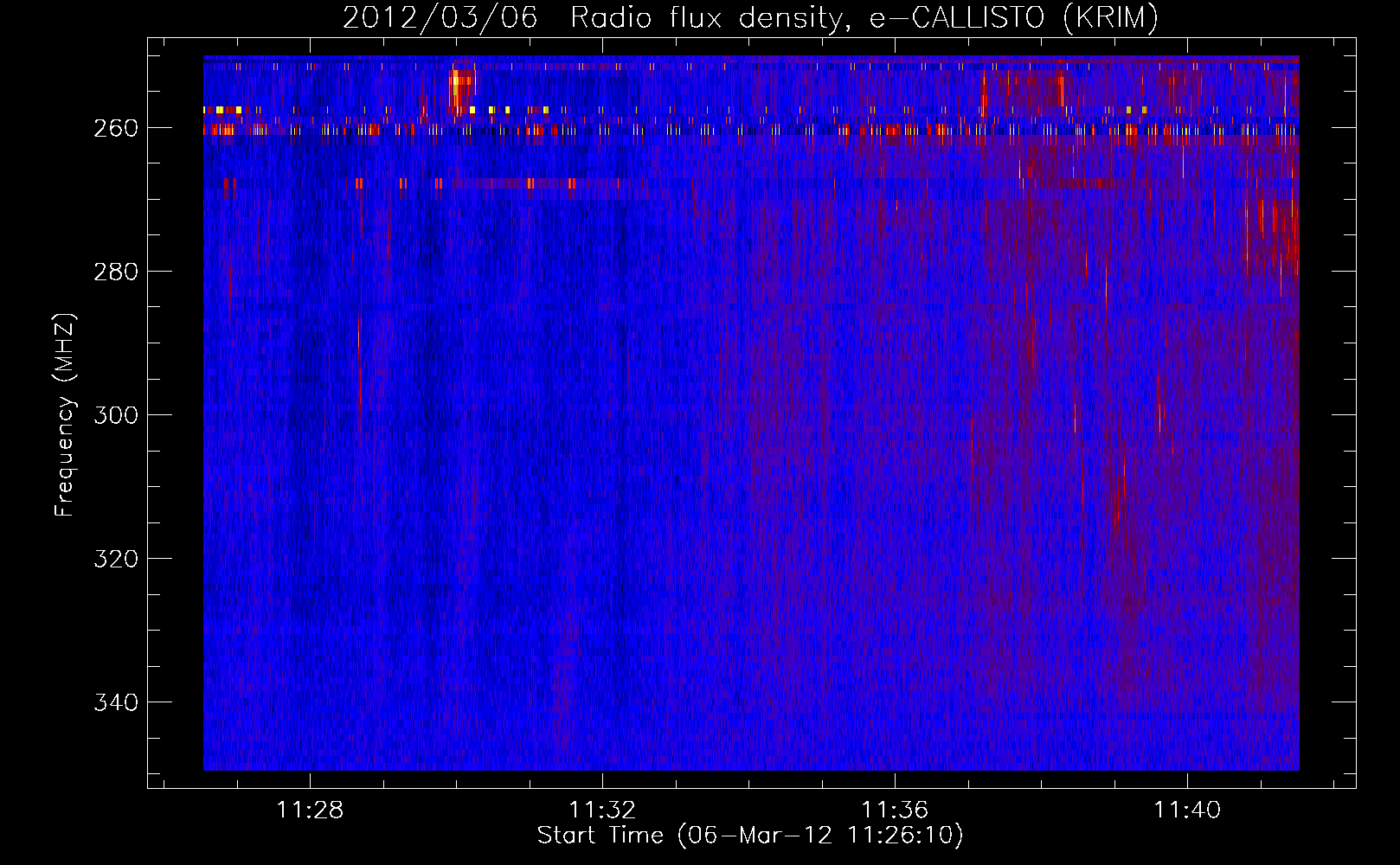Click the plot title "Radio flux density, e-CALLISTO (KRIM)"
Screen dimensions: 1400x865
click(x=864, y=17)
